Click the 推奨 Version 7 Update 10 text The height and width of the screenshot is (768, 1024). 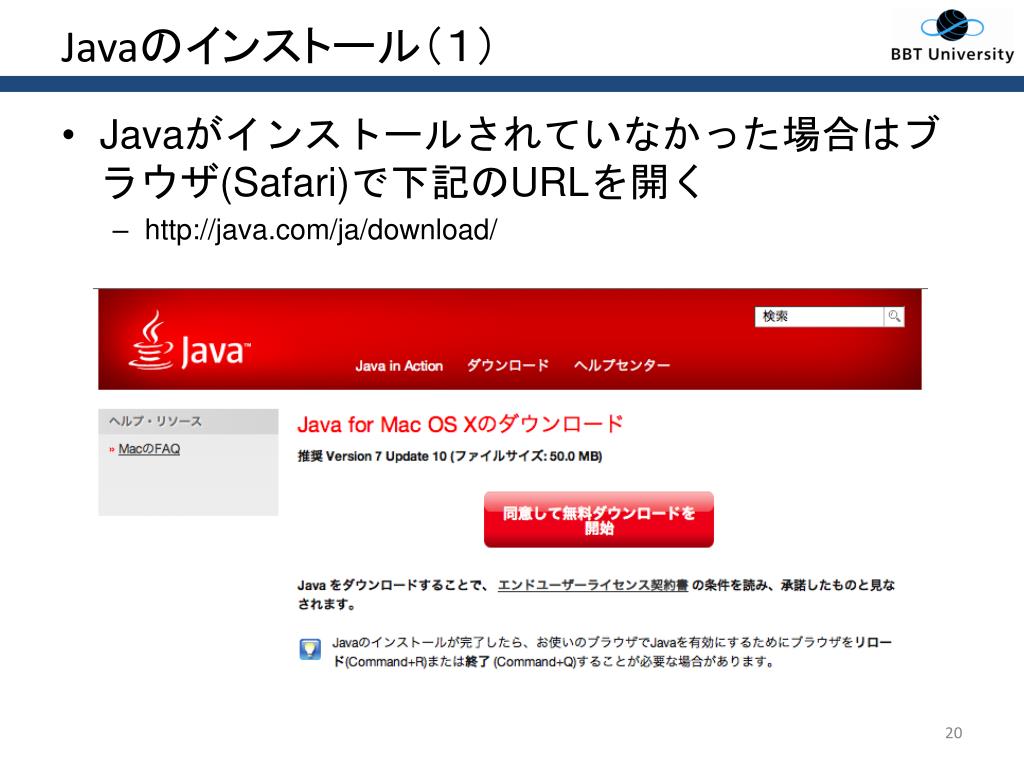[x=372, y=456]
